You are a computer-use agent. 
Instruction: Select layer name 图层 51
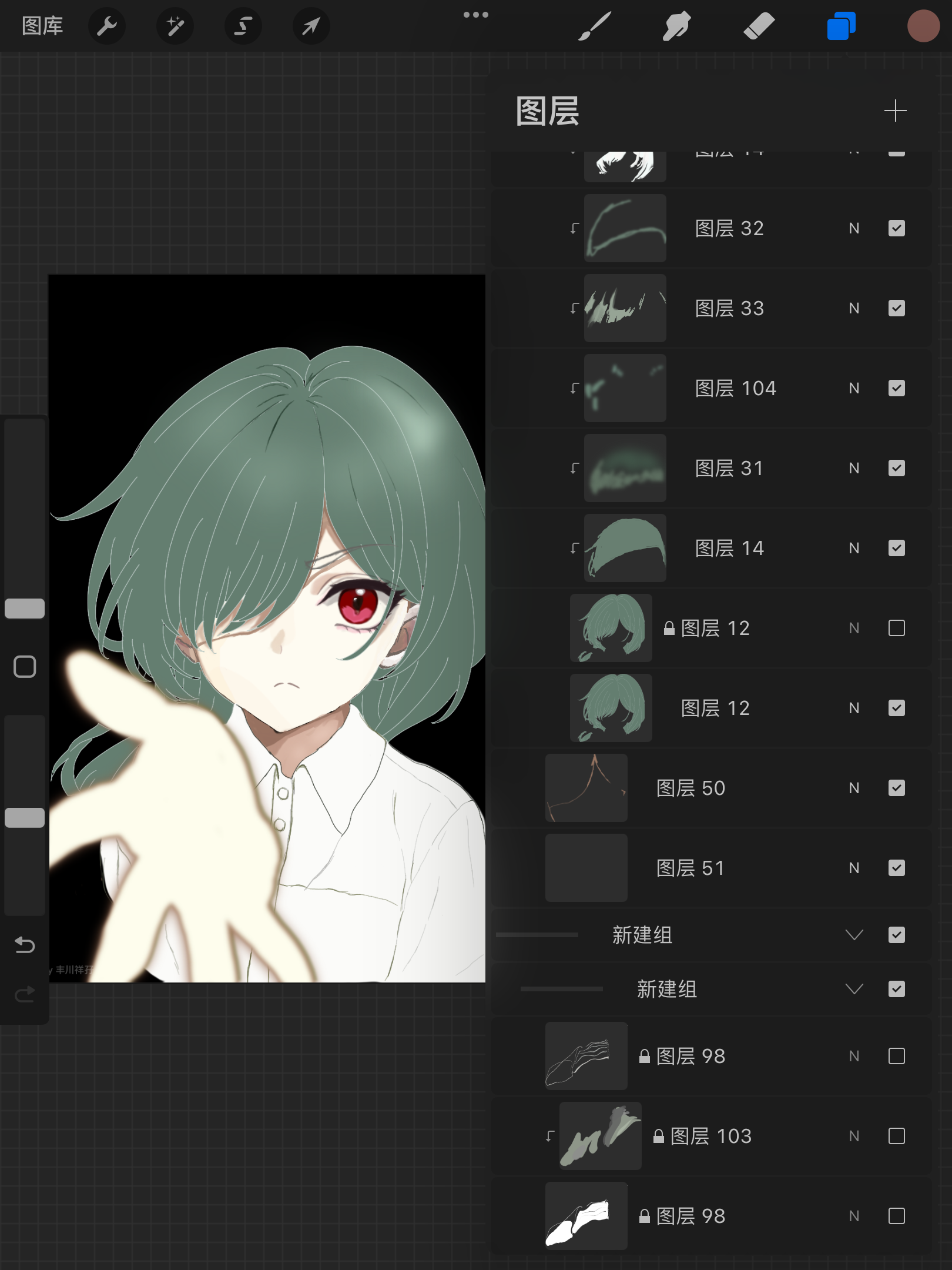tap(690, 868)
